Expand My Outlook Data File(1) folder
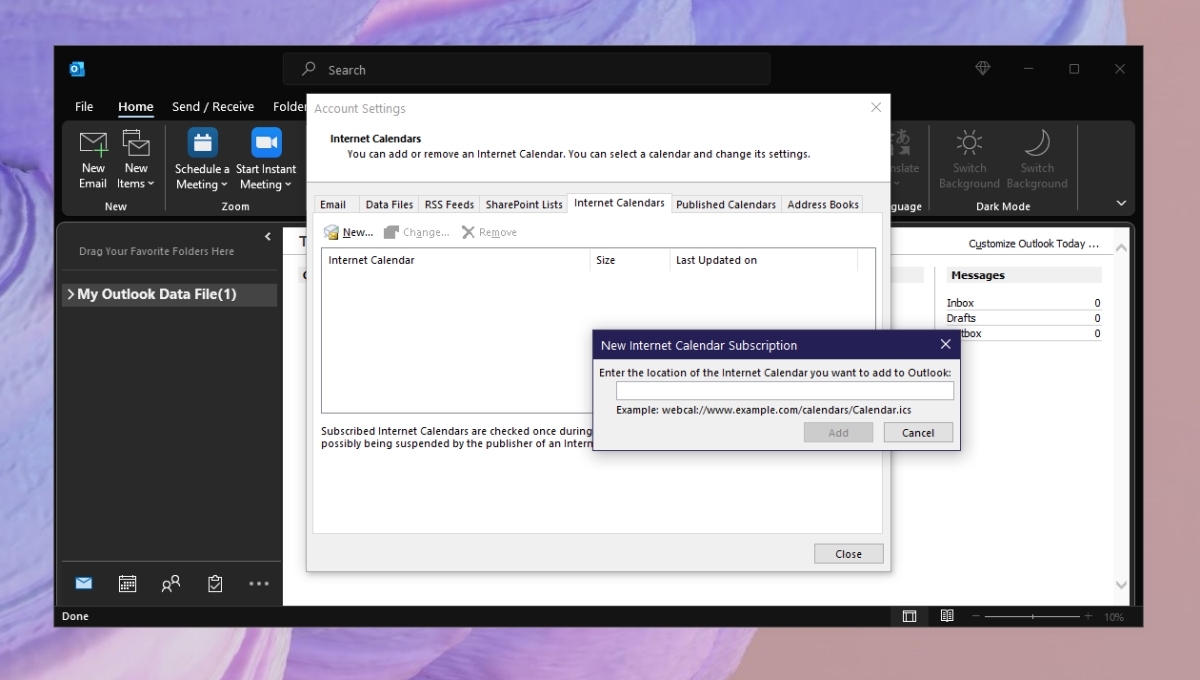Image resolution: width=1200 pixels, height=680 pixels. (x=70, y=294)
